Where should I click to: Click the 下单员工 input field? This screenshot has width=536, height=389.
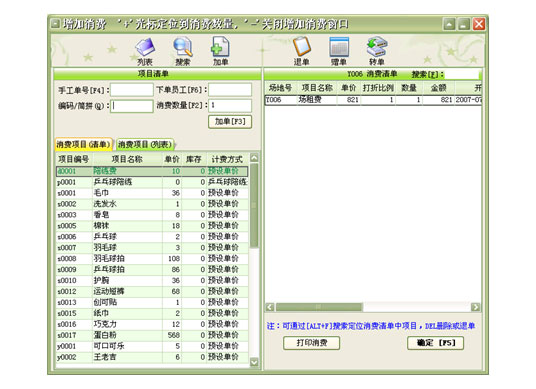(x=230, y=90)
